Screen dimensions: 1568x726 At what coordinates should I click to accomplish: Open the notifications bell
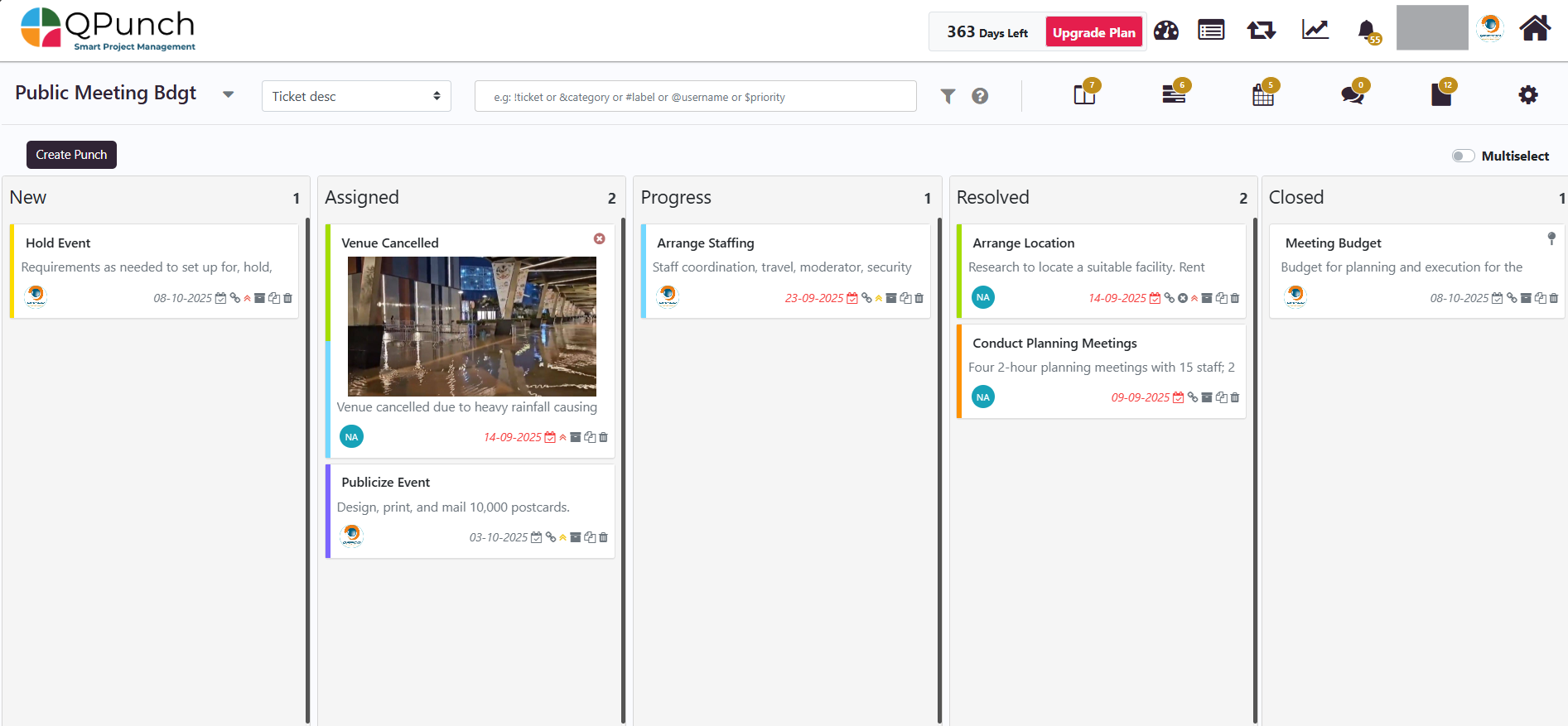[1366, 31]
